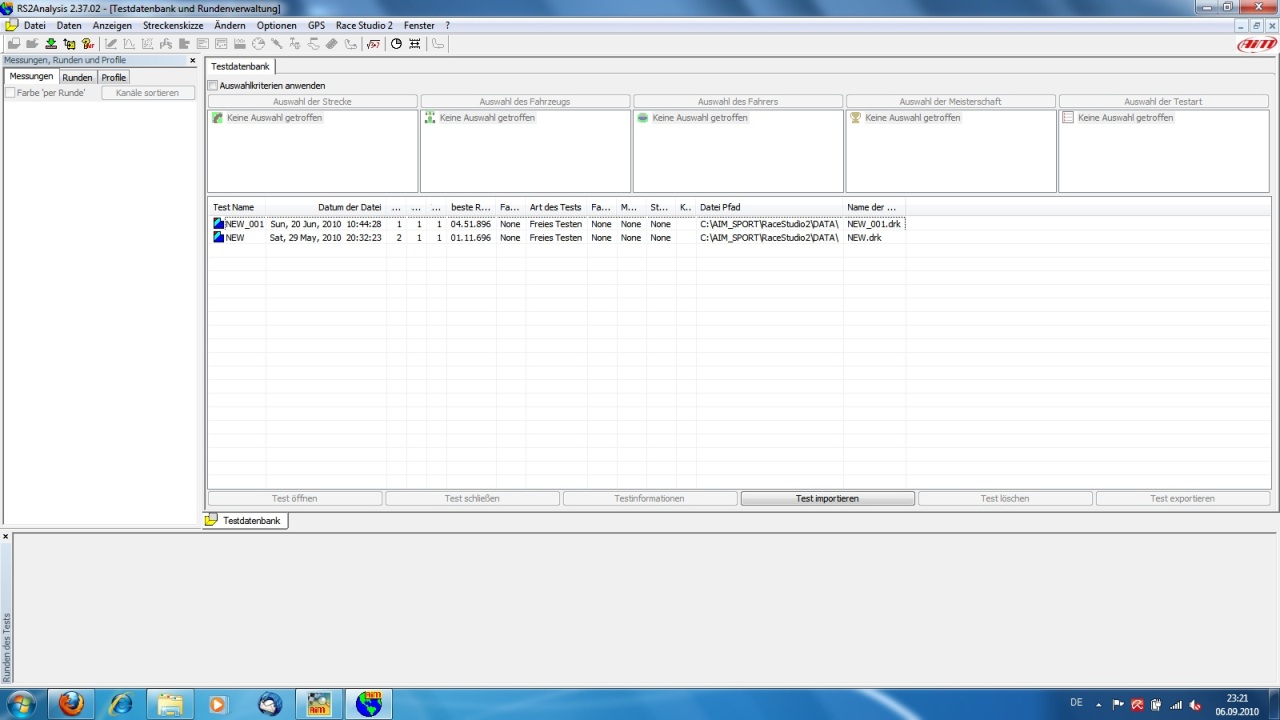Open the Windows Start menu
The width and height of the screenshot is (1280, 720).
coord(21,704)
